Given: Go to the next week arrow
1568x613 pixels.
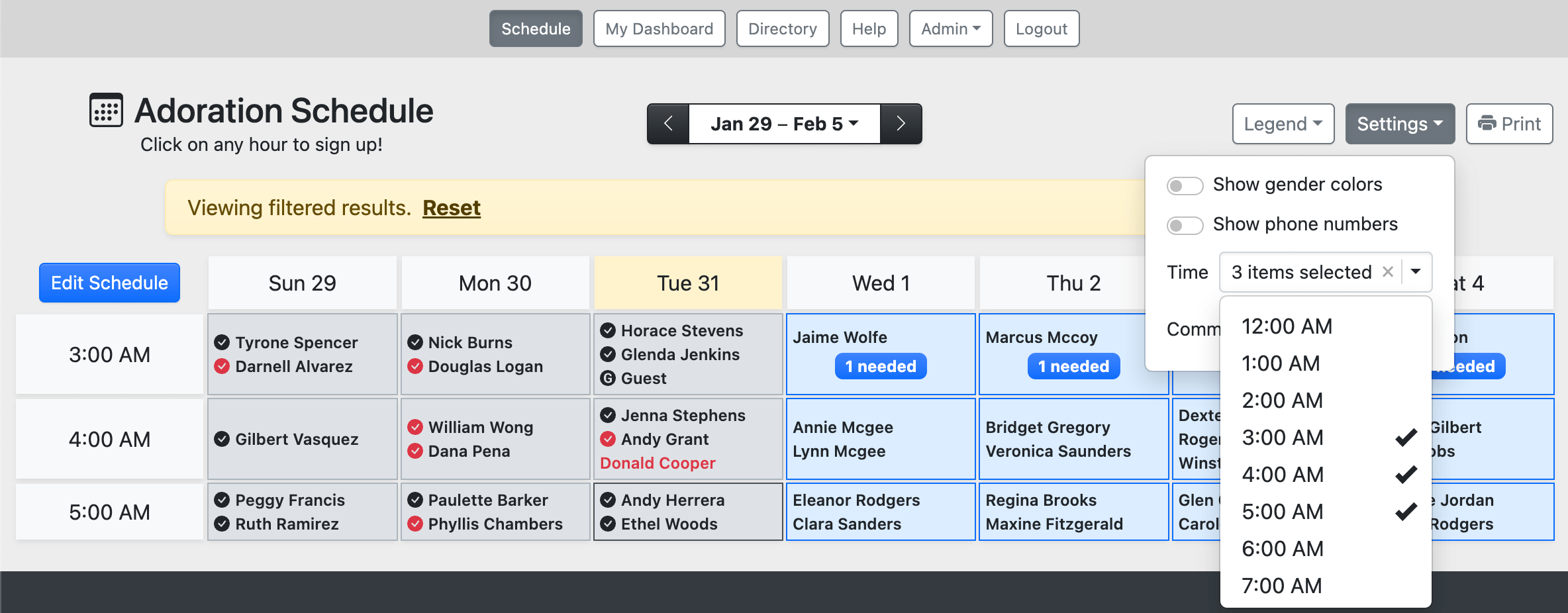Looking at the screenshot, I should [901, 124].
